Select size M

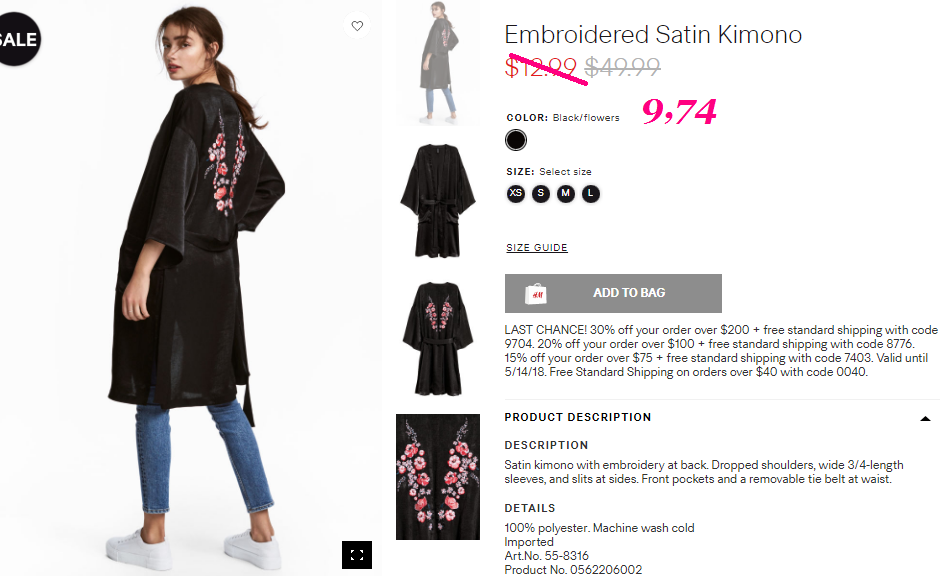(565, 194)
